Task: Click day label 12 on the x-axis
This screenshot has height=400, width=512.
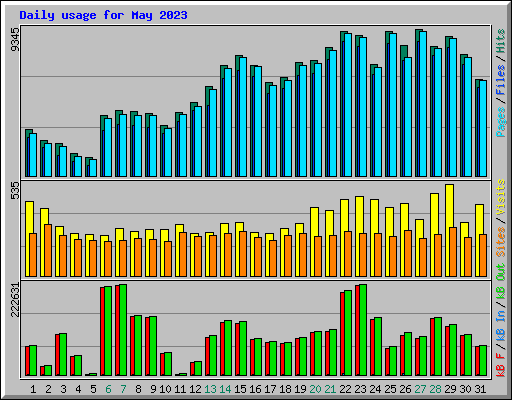Action: [x=195, y=389]
